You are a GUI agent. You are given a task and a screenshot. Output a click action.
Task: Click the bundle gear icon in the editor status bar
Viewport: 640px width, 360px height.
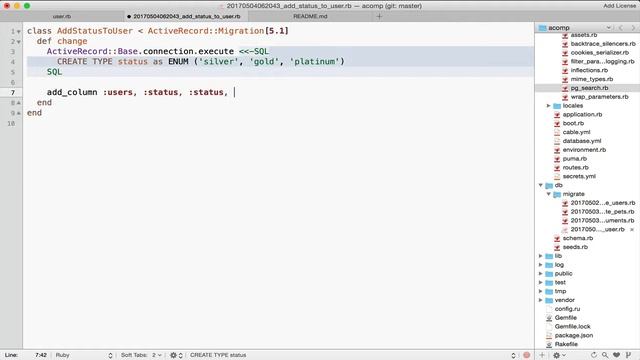pos(173,355)
